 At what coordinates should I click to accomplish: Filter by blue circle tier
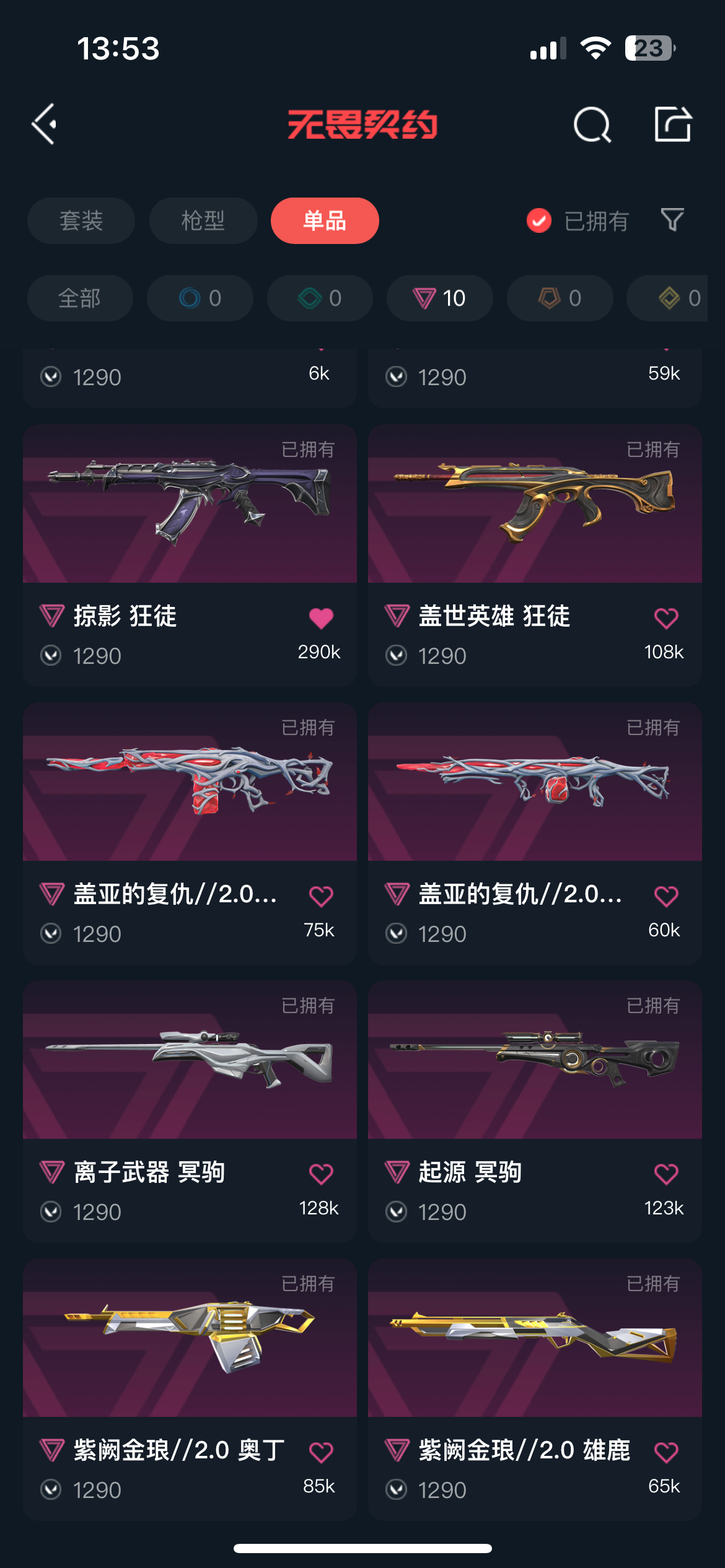(x=200, y=298)
